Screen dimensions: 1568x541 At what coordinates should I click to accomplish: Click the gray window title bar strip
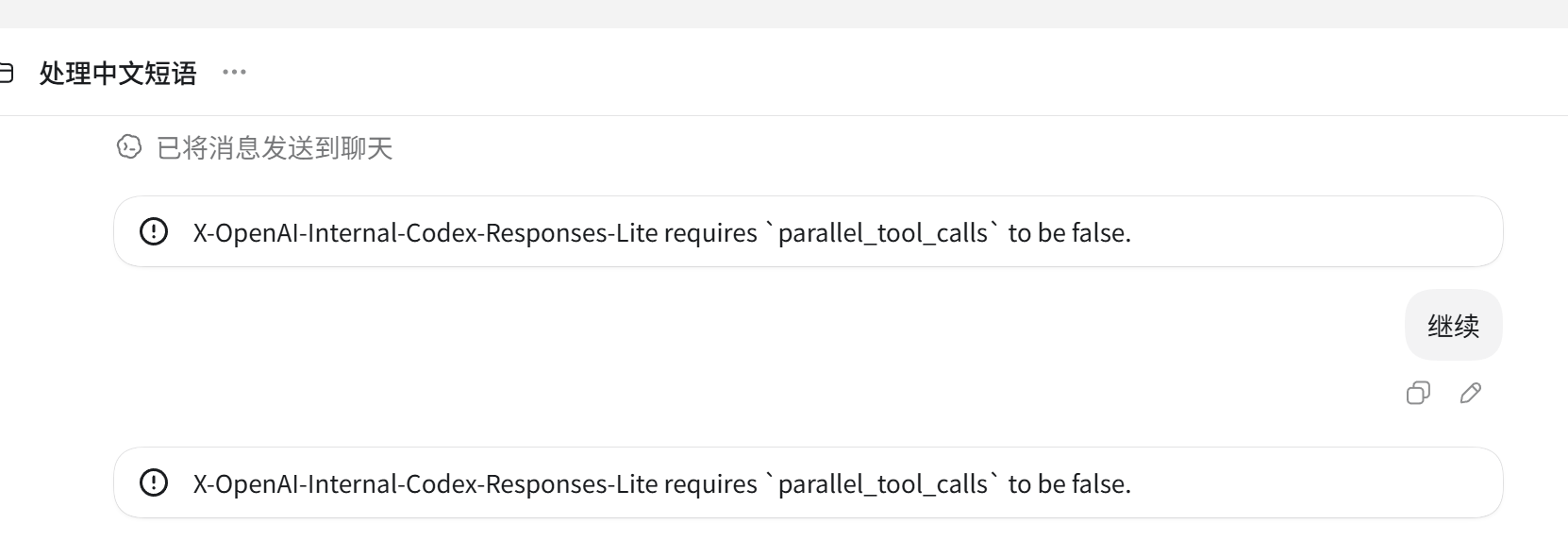click(x=784, y=13)
